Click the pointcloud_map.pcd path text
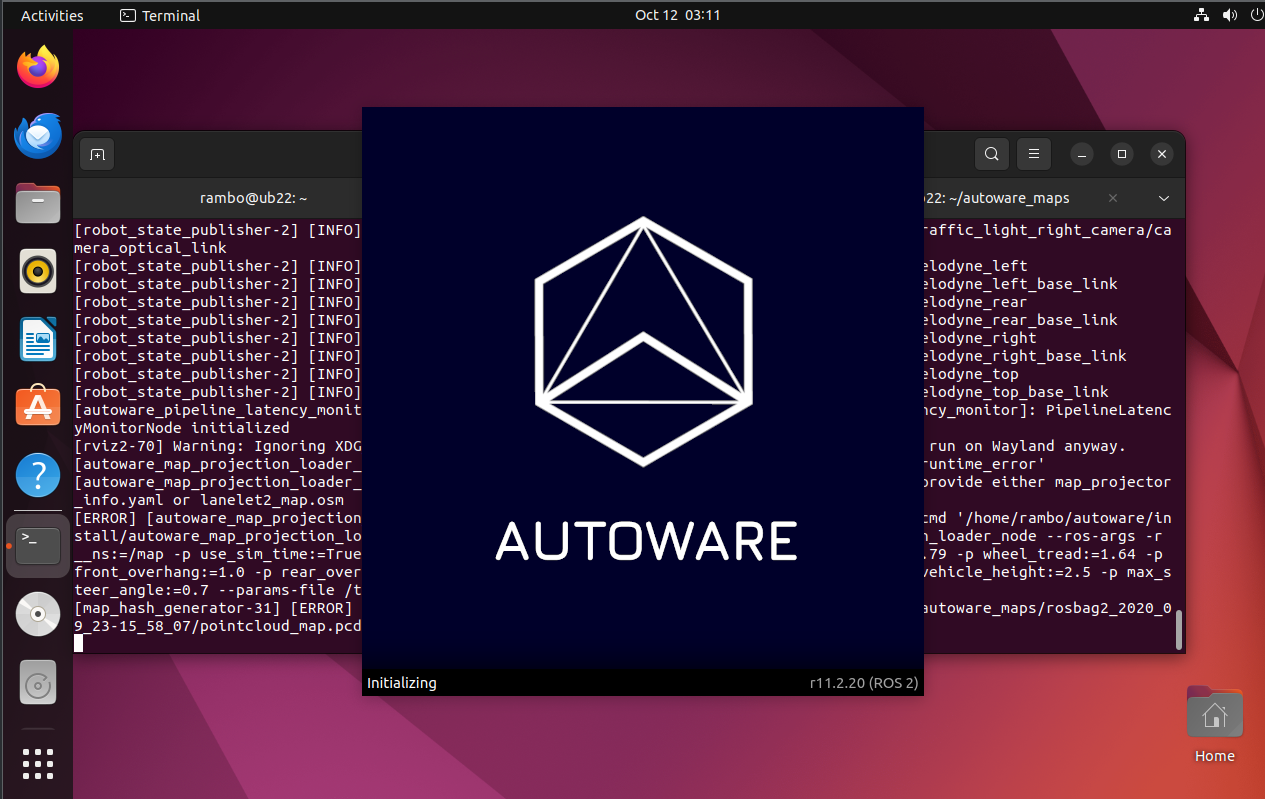This screenshot has height=799, width=1265. [284, 626]
